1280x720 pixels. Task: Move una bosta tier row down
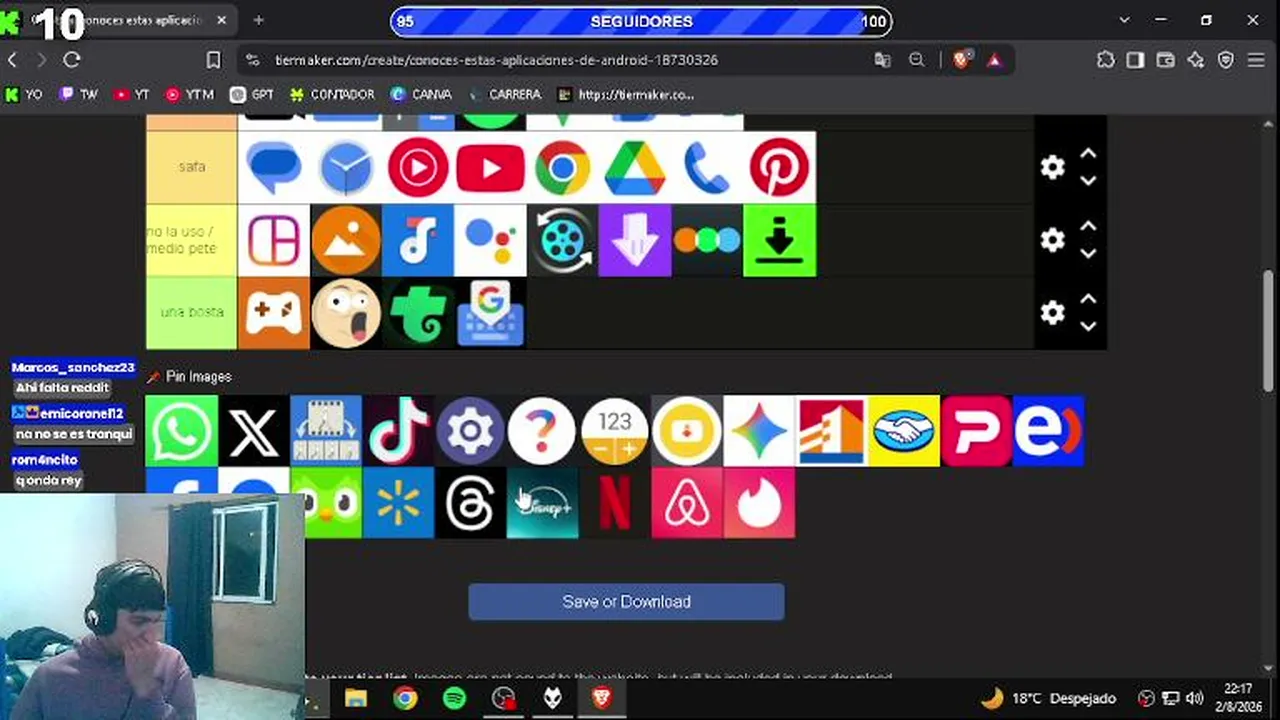(1088, 326)
